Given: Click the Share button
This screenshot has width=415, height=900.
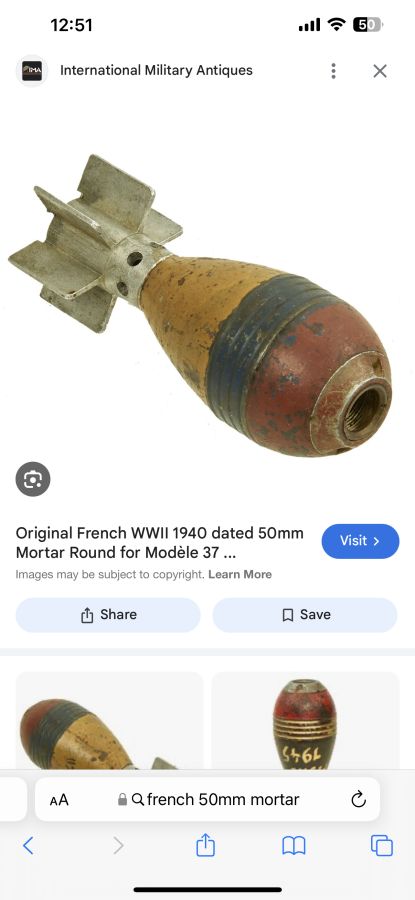Looking at the screenshot, I should point(108,615).
